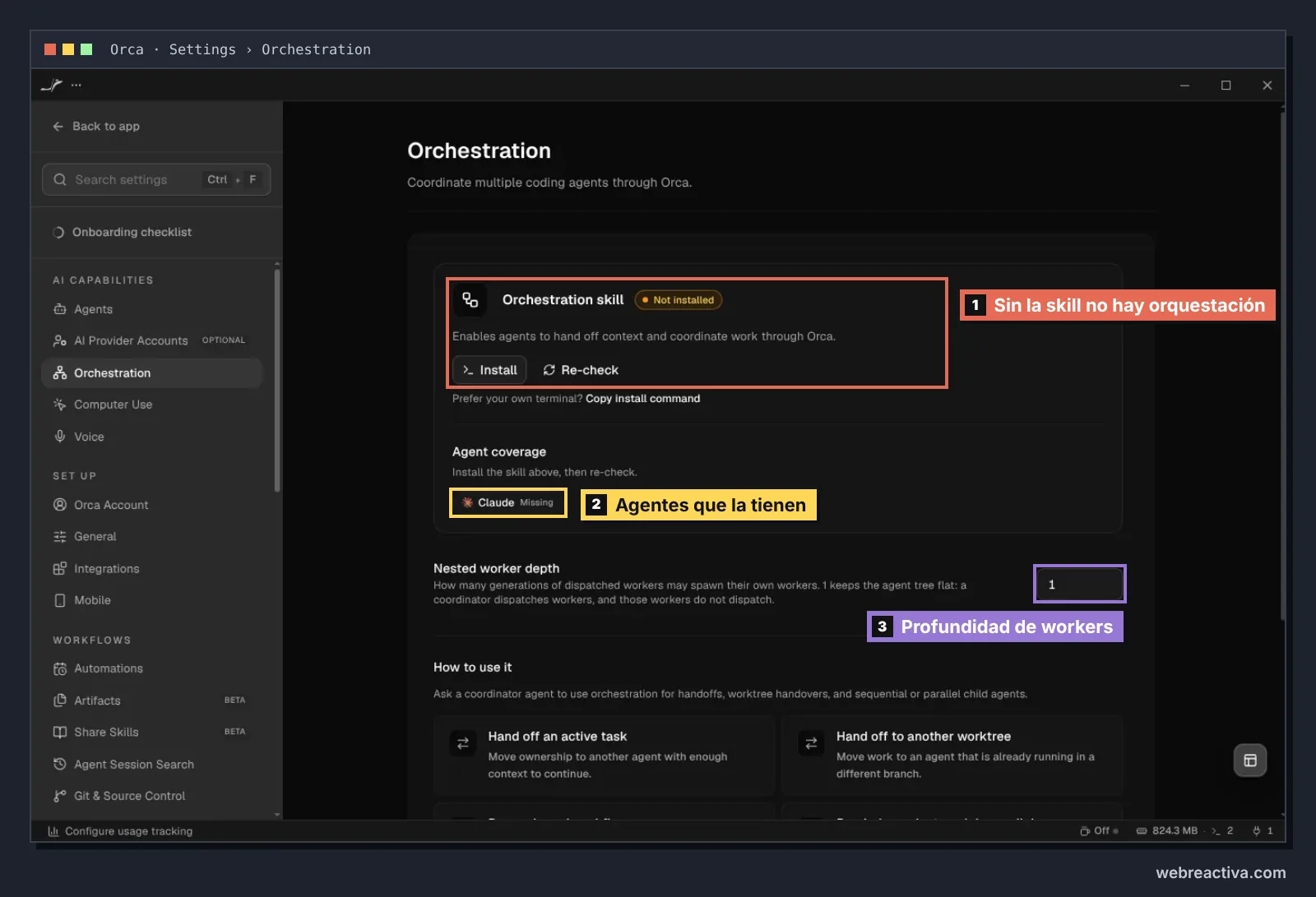Go back using the Back to app arrow
The width and height of the screenshot is (1316, 897).
click(58, 127)
